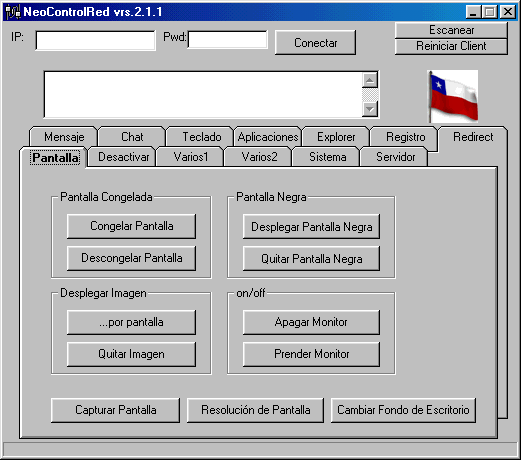Focus the IP address input field
This screenshot has width=521, height=460.
(x=95, y=41)
